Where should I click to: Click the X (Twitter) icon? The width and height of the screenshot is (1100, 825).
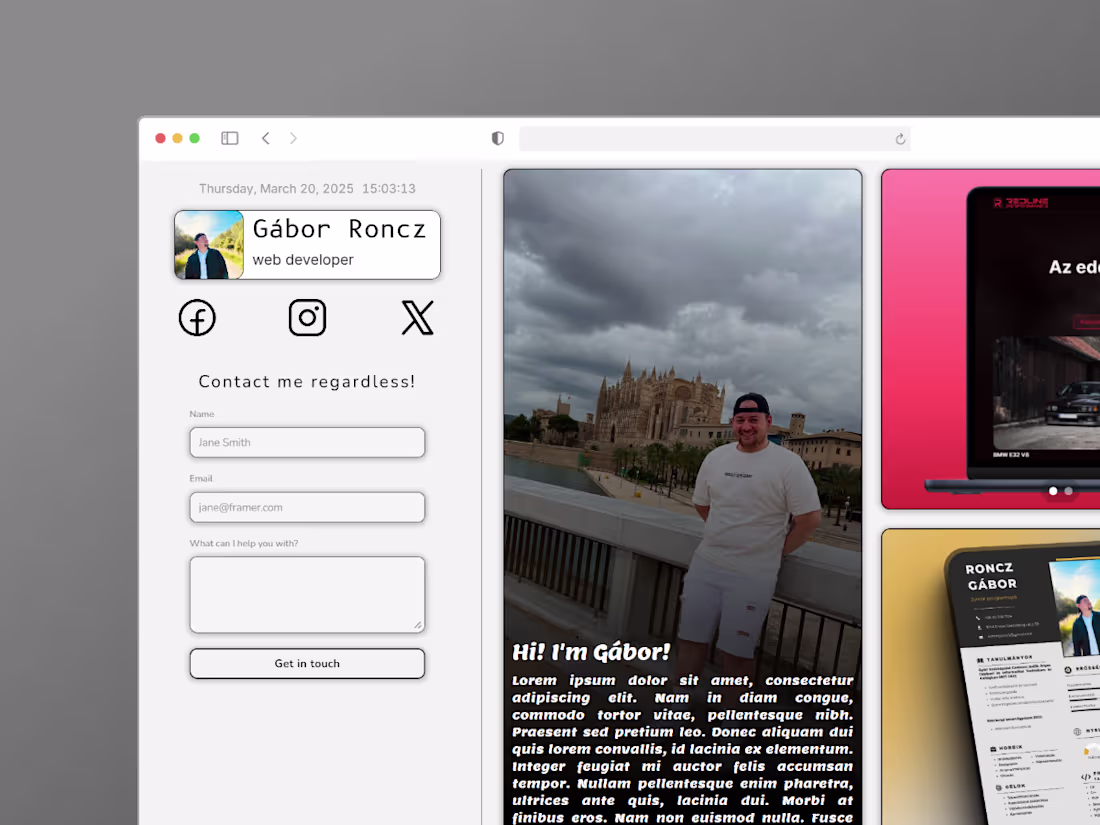(x=417, y=317)
